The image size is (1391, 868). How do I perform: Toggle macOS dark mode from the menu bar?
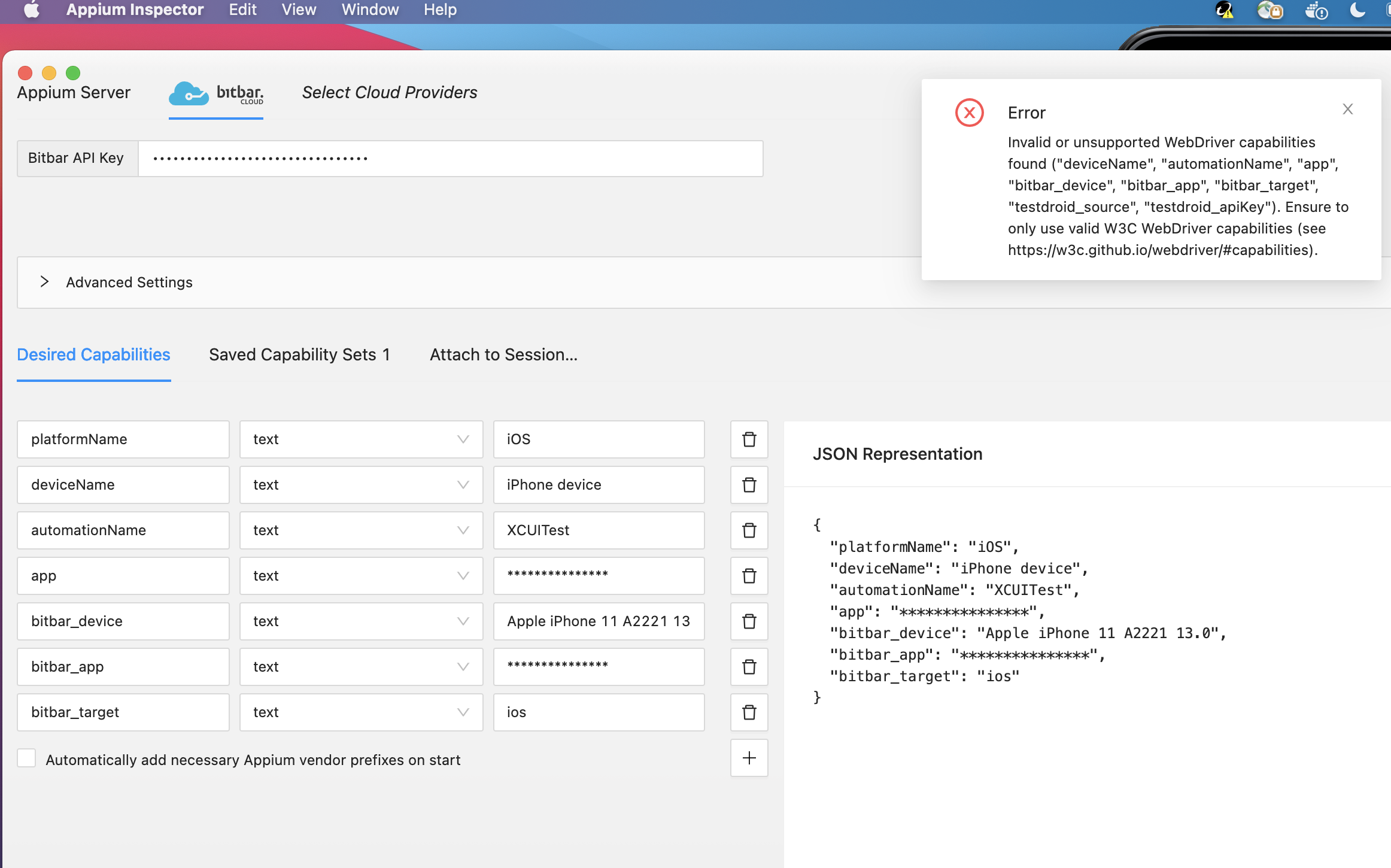pyautogui.click(x=1357, y=10)
